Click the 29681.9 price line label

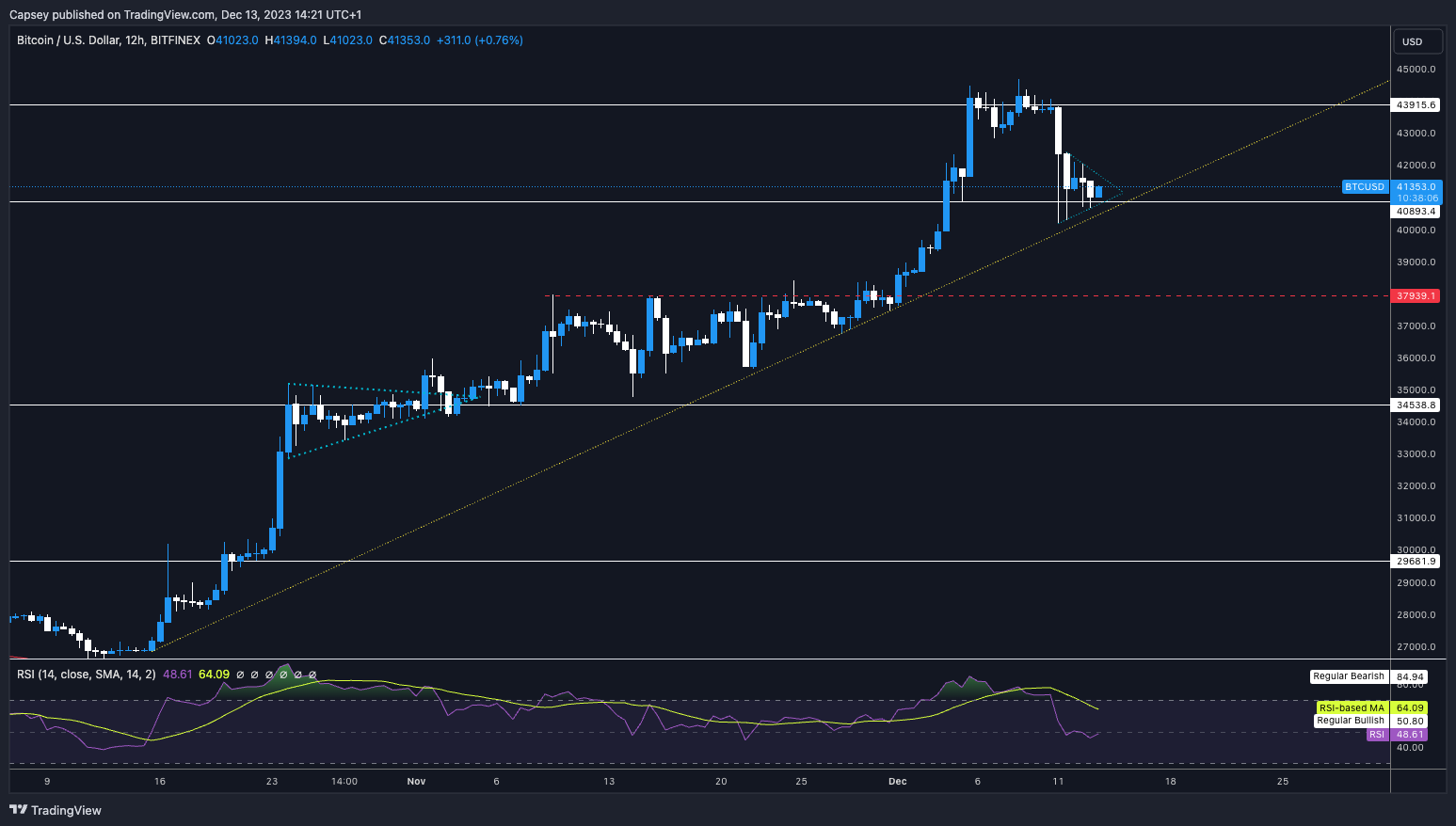1416,562
